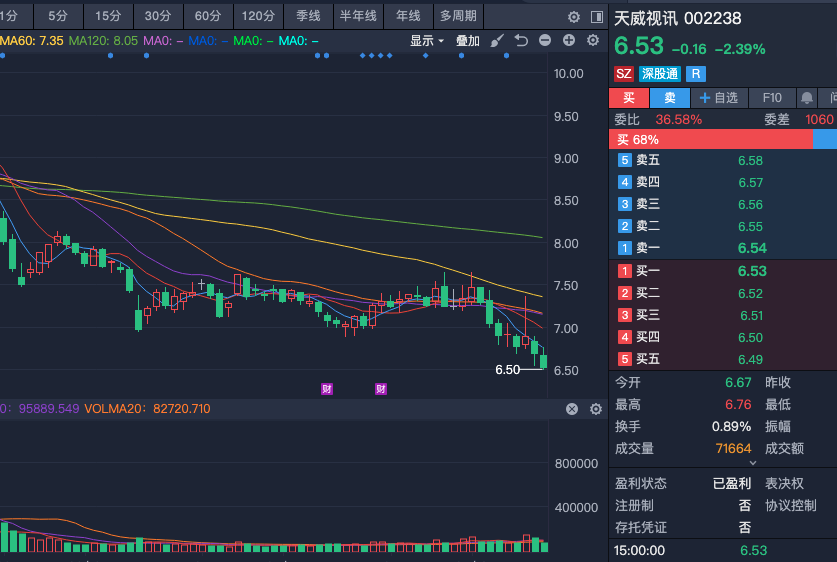Switch to 半年线 period tab

click(358, 16)
